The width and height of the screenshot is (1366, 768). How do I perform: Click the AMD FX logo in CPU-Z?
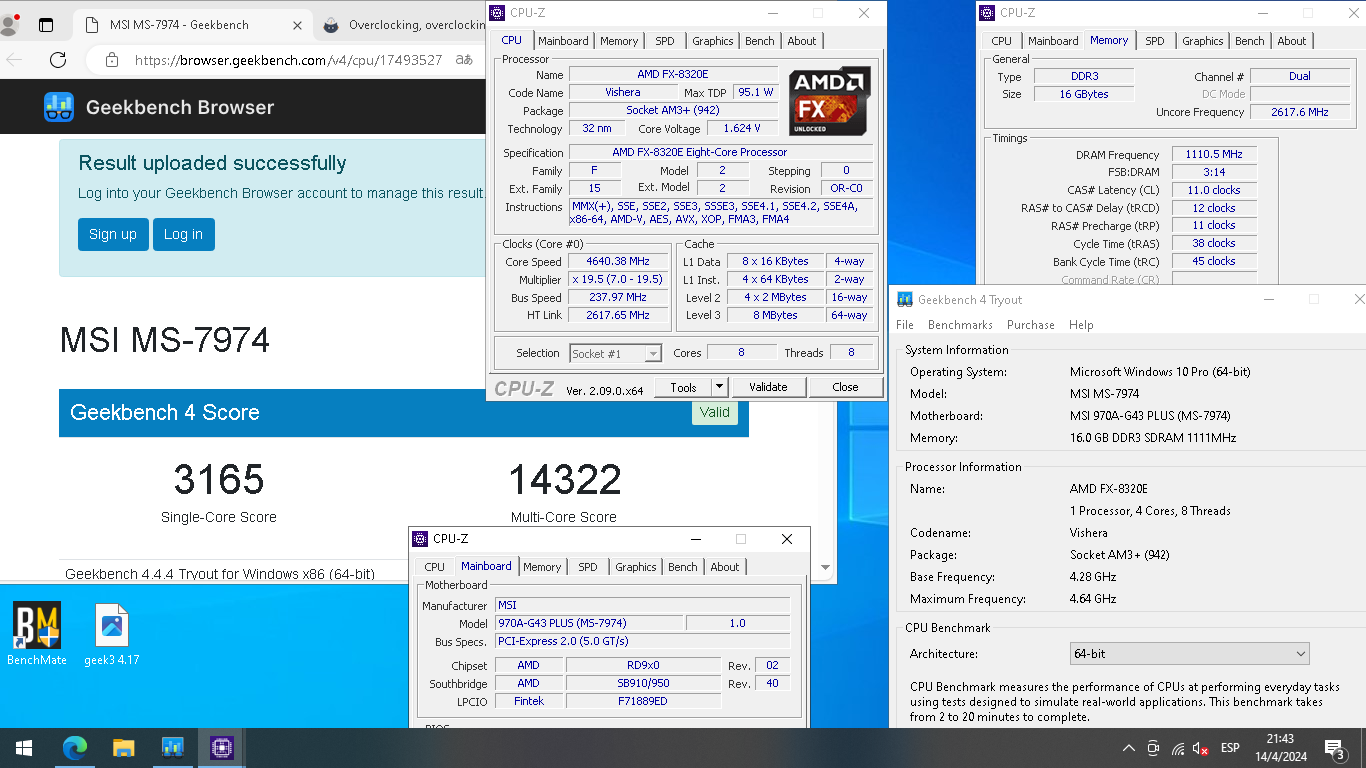click(x=829, y=102)
